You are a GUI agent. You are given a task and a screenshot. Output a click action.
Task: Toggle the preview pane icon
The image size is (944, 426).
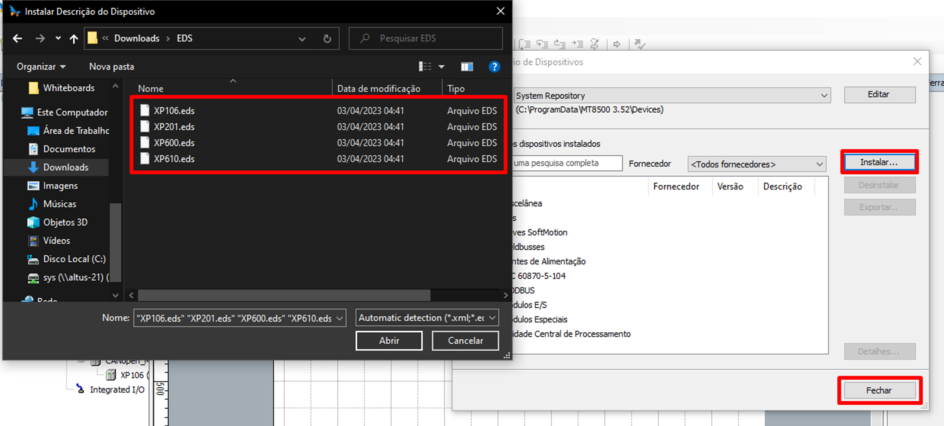tap(466, 67)
